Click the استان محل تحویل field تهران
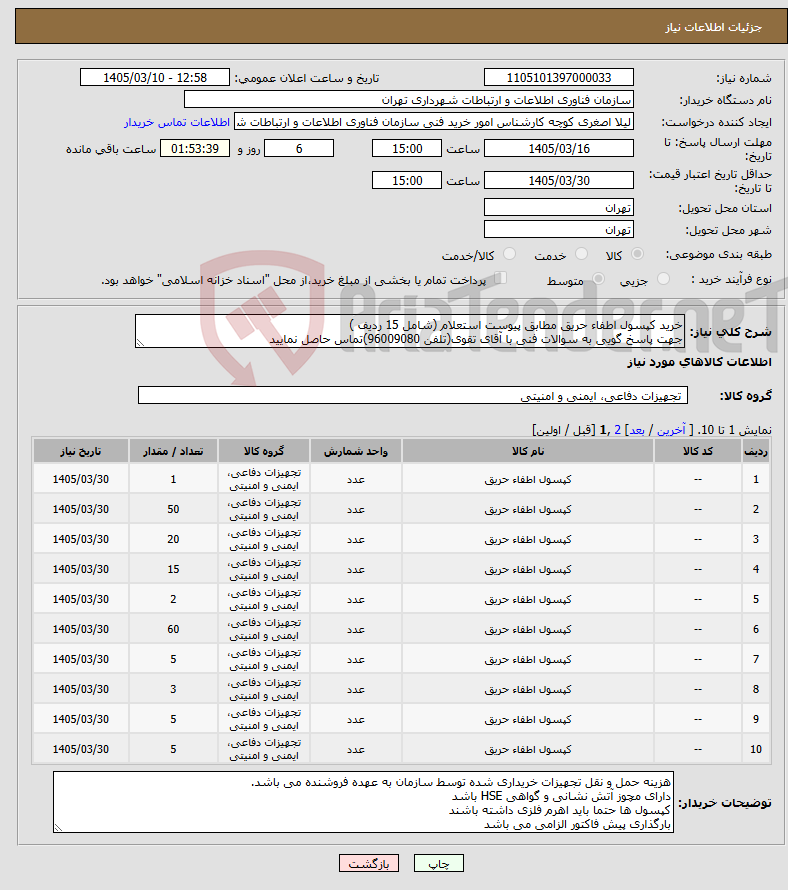Image resolution: width=788 pixels, height=890 pixels. [x=559, y=208]
